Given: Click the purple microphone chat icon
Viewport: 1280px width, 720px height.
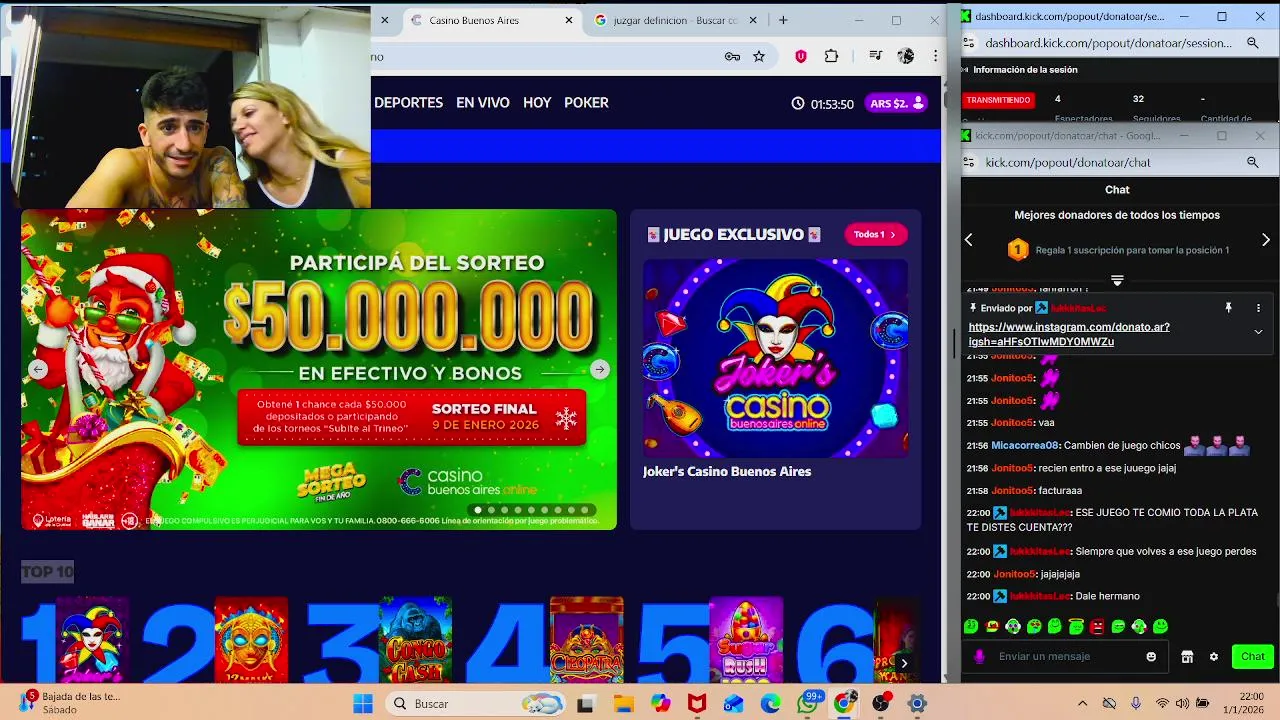Looking at the screenshot, I should (979, 657).
